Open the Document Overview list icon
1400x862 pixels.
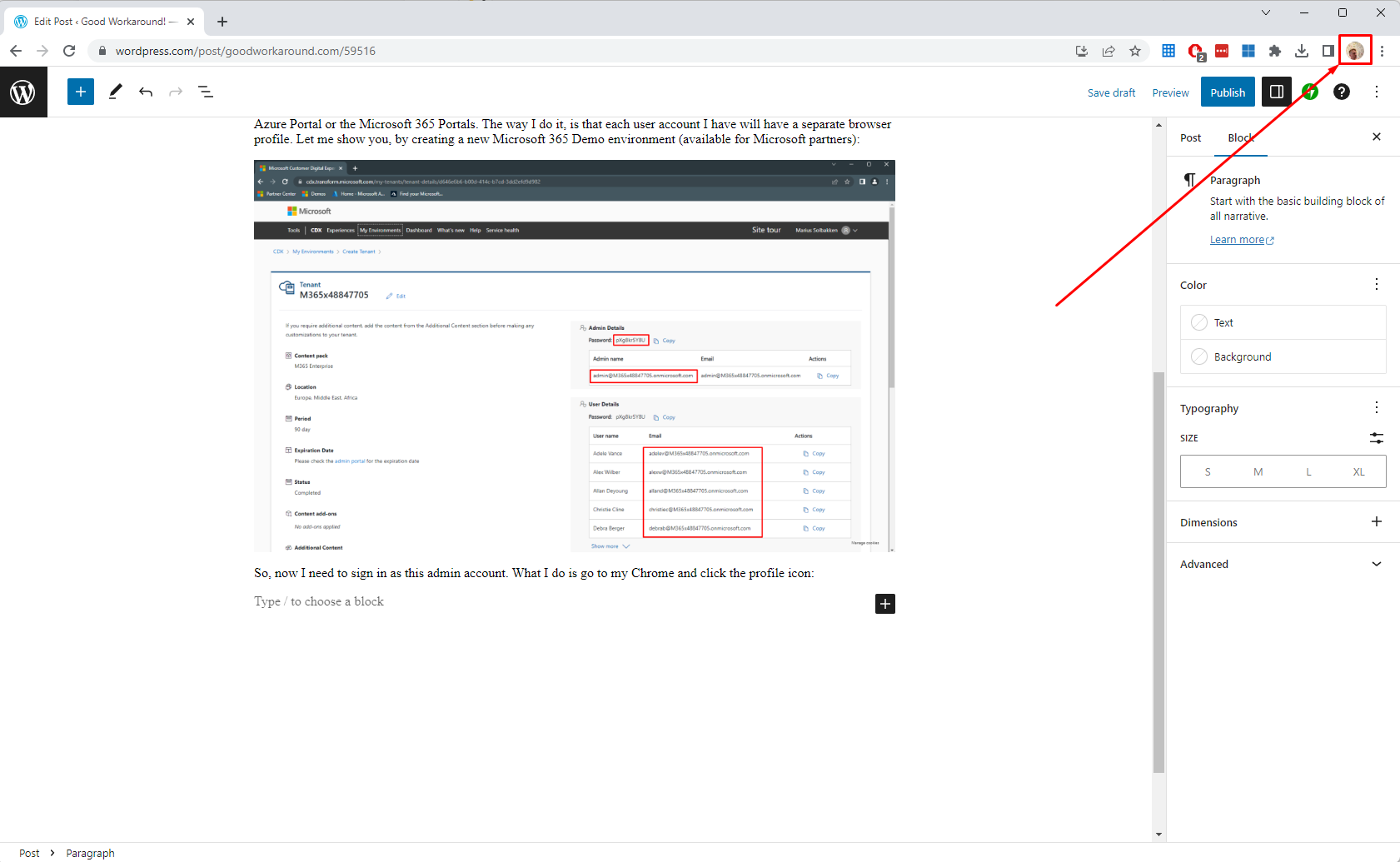click(206, 92)
